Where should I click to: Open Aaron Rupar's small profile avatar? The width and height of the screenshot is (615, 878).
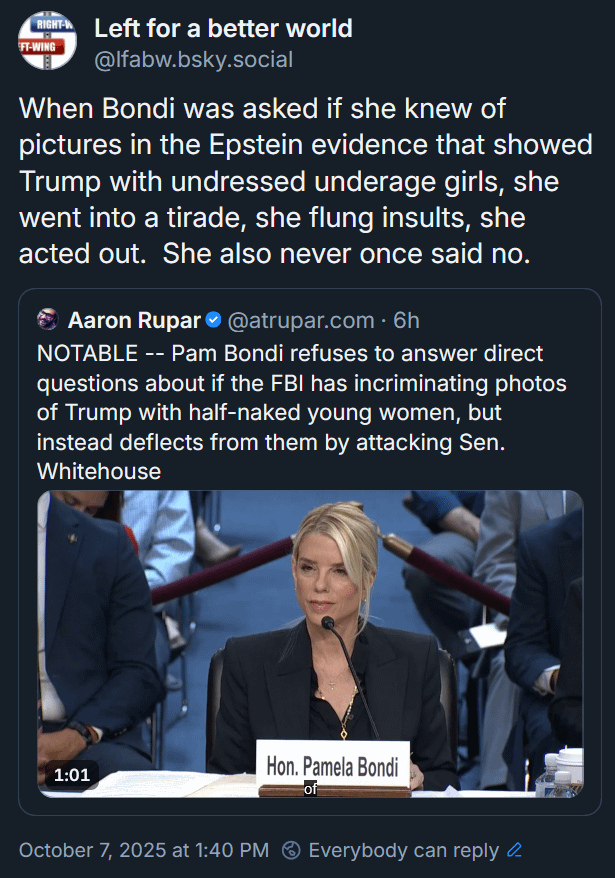pyautogui.click(x=47, y=321)
